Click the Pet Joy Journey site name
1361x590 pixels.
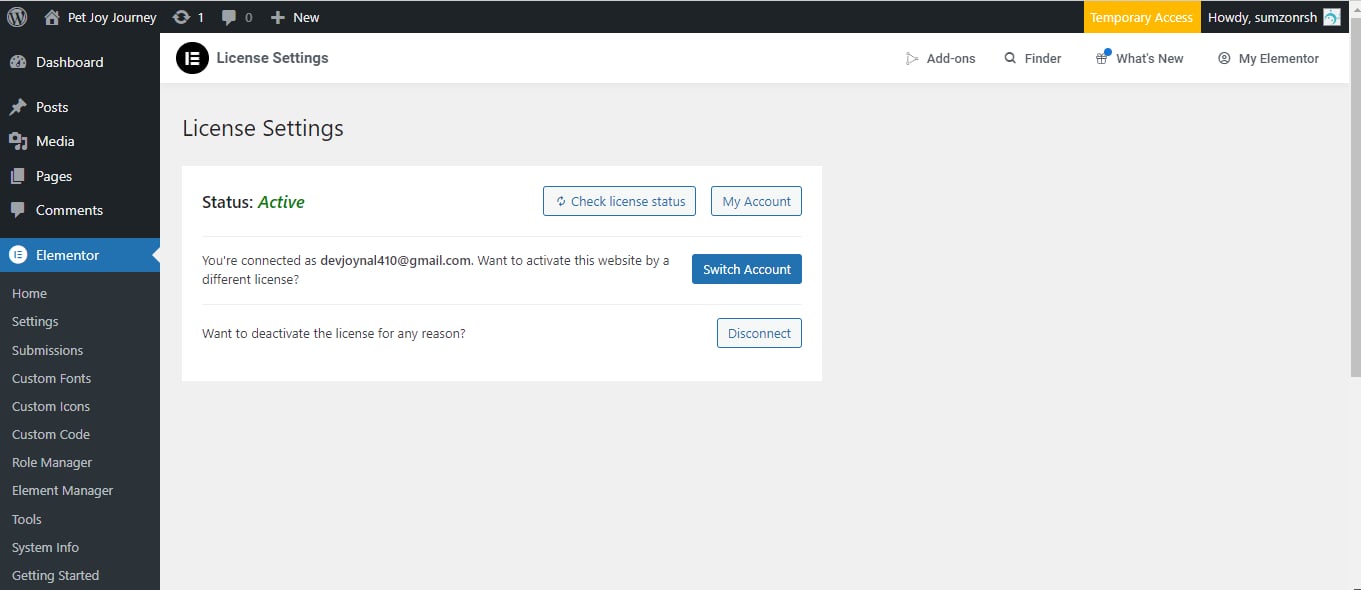(112, 17)
